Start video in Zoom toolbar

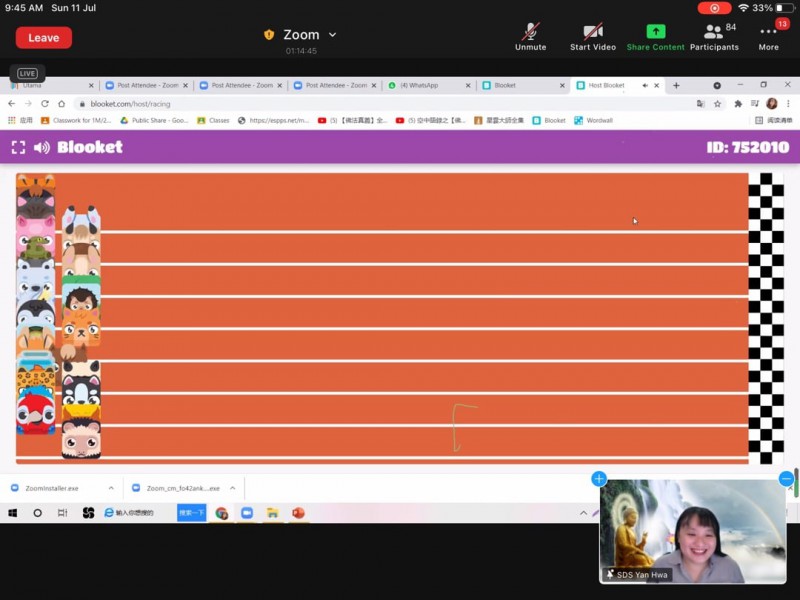pyautogui.click(x=593, y=36)
